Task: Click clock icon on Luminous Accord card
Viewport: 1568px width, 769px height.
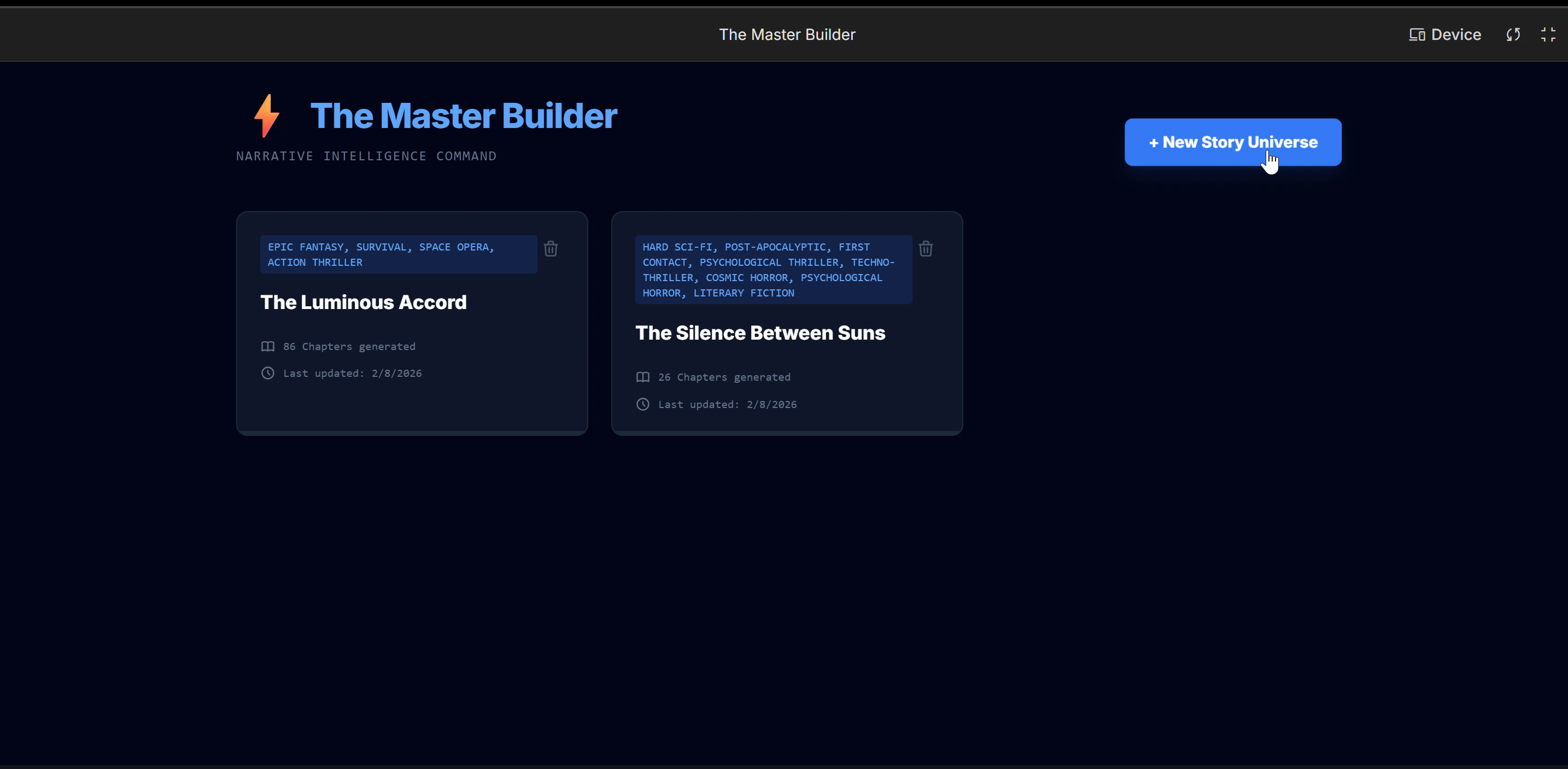Action: [x=268, y=373]
